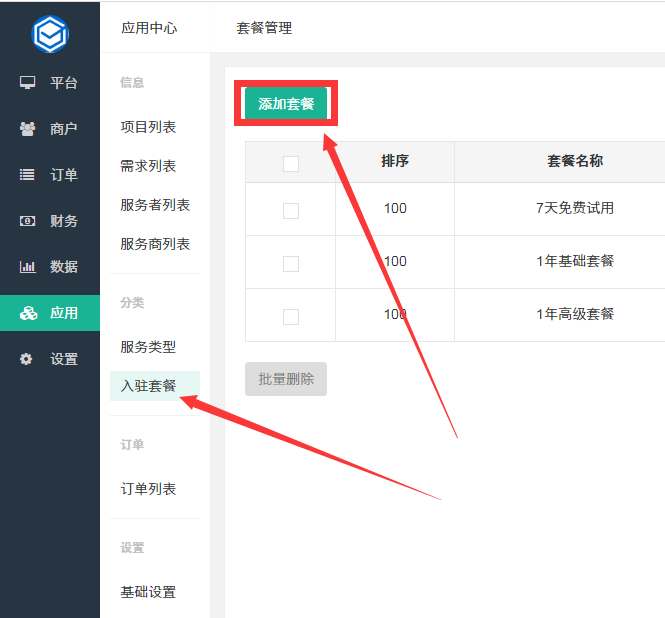
Task: Click sort value 100 in 7天免费试用 row
Action: pyautogui.click(x=395, y=208)
